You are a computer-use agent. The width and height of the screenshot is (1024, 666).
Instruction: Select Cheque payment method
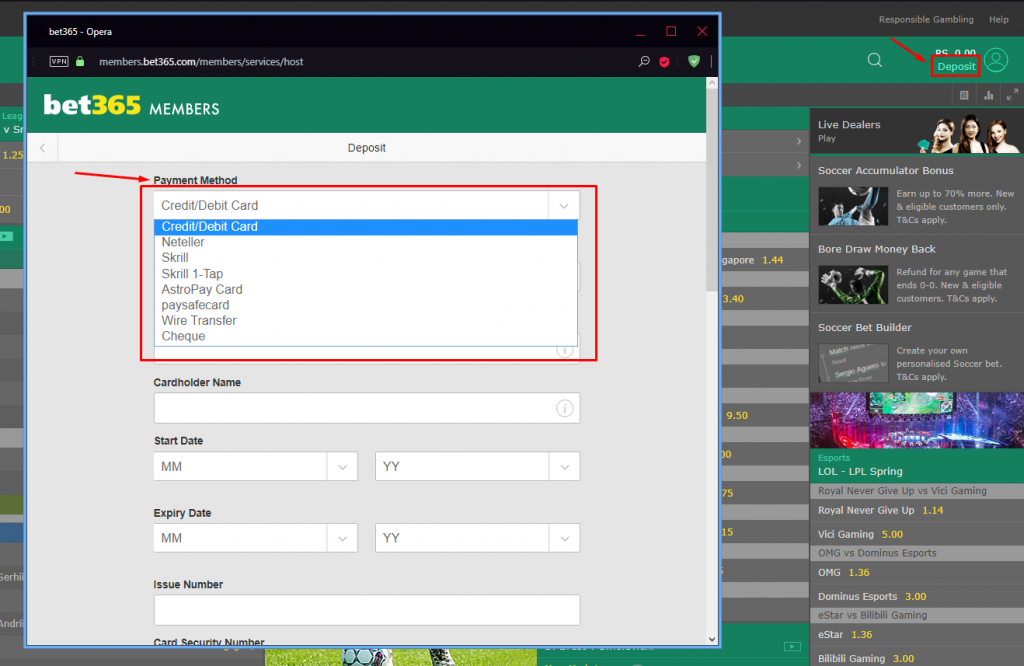pos(366,336)
